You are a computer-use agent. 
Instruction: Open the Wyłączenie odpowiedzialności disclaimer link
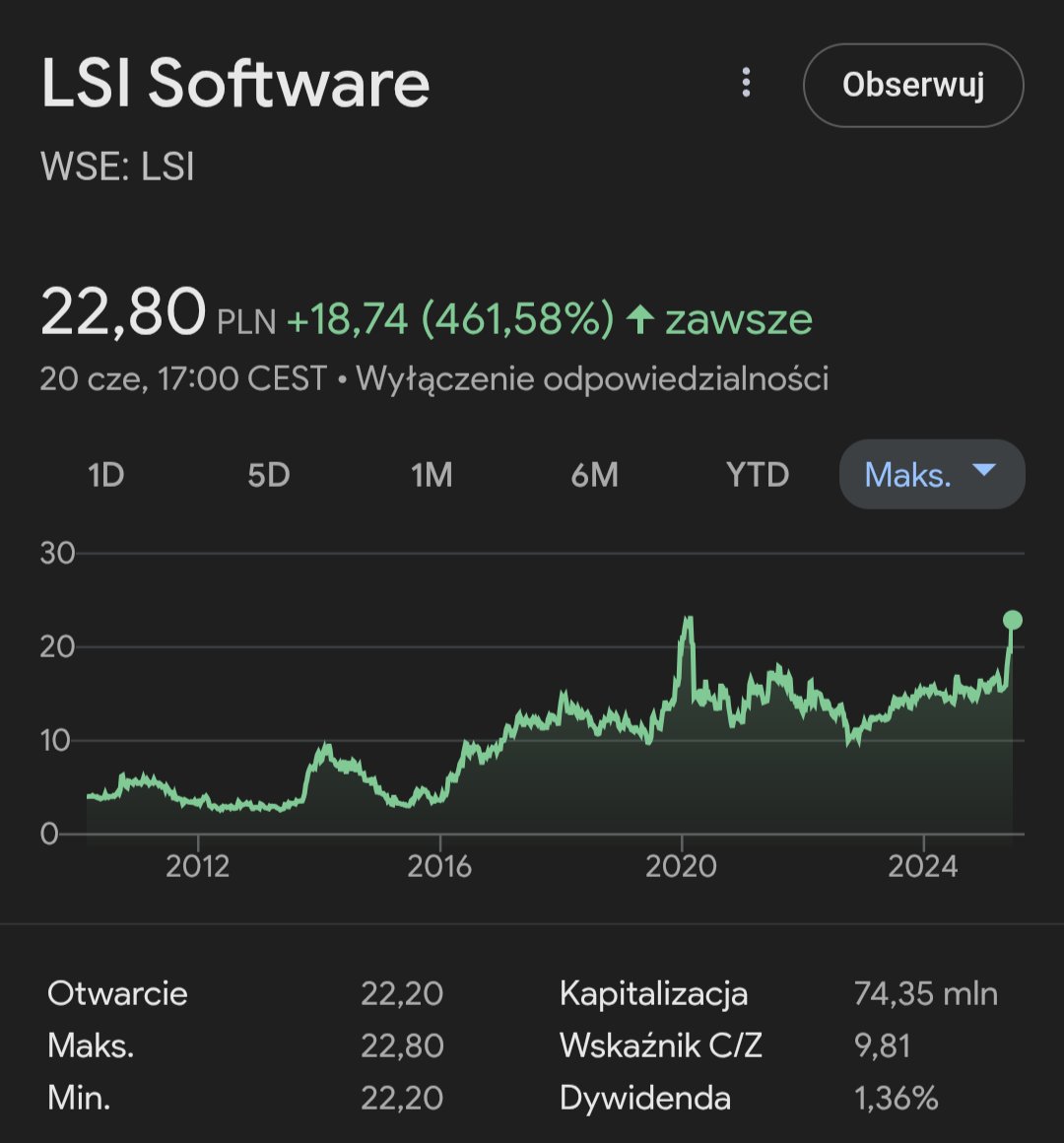(592, 379)
